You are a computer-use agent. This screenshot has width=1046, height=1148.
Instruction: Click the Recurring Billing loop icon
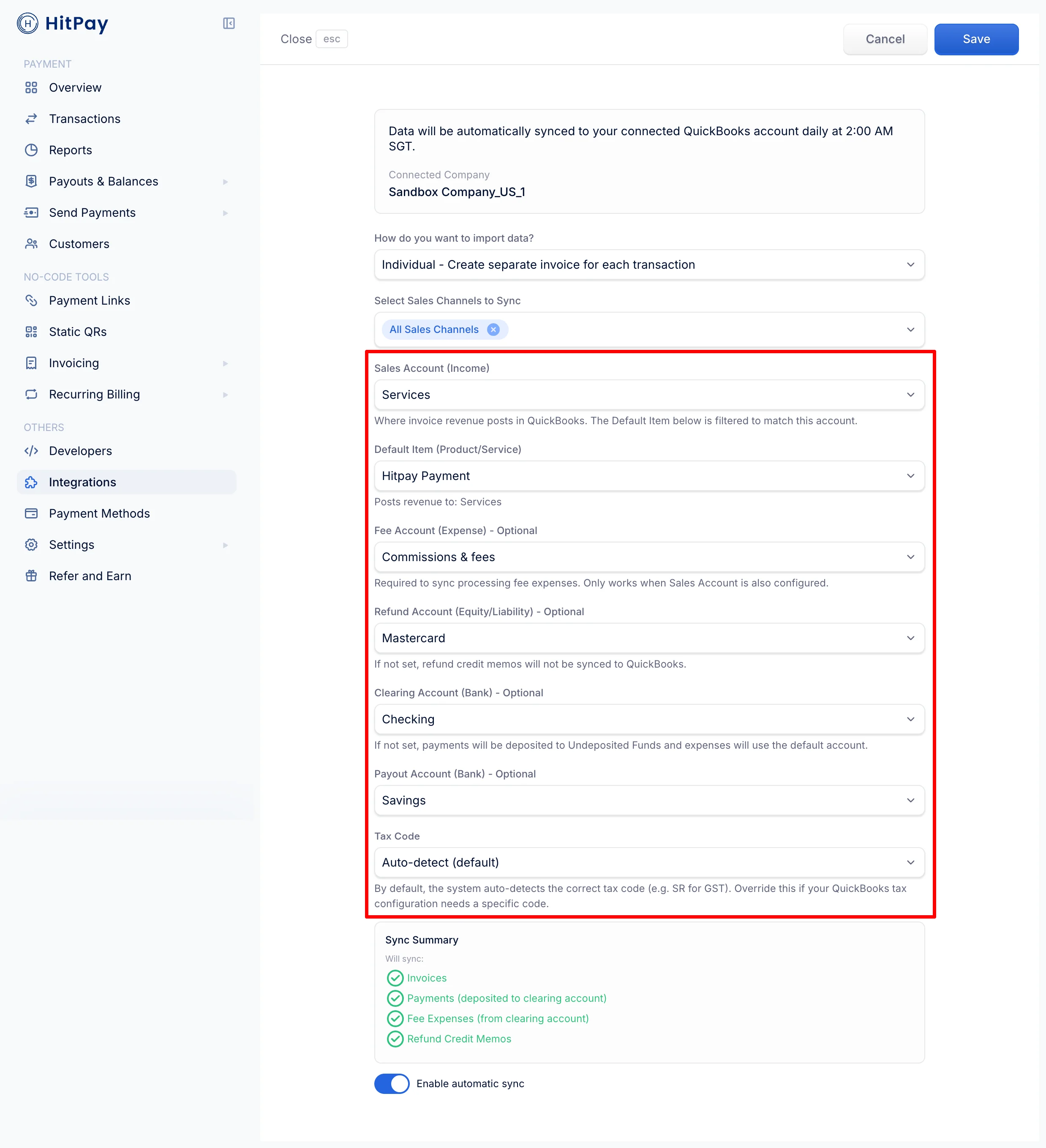pyautogui.click(x=31, y=395)
